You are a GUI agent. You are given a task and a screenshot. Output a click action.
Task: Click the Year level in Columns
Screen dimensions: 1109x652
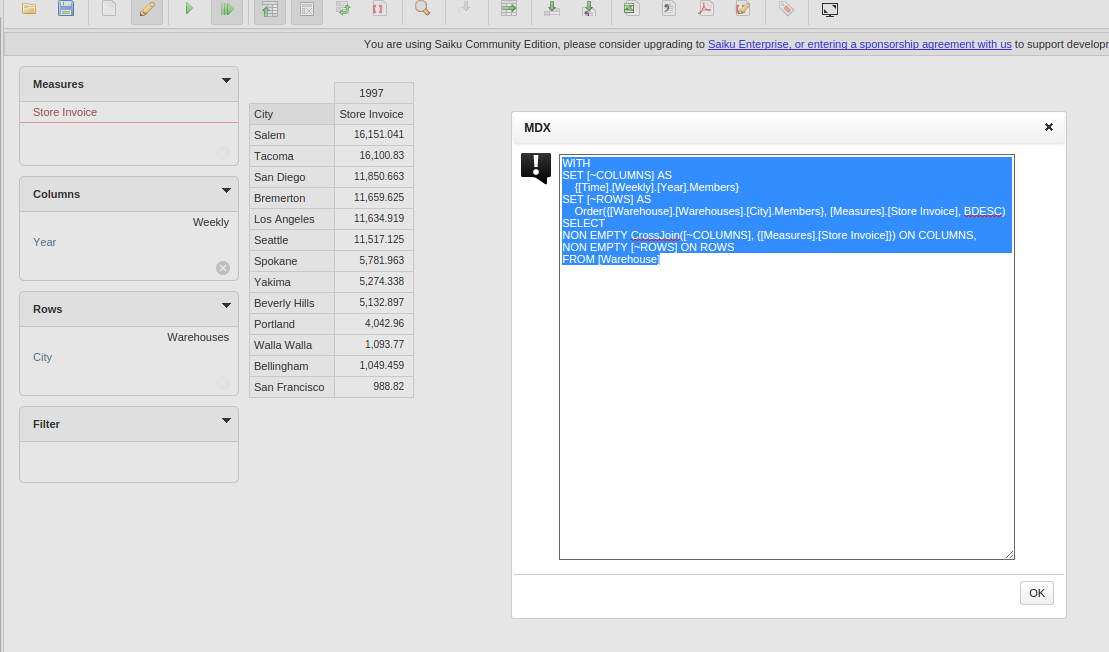45,242
